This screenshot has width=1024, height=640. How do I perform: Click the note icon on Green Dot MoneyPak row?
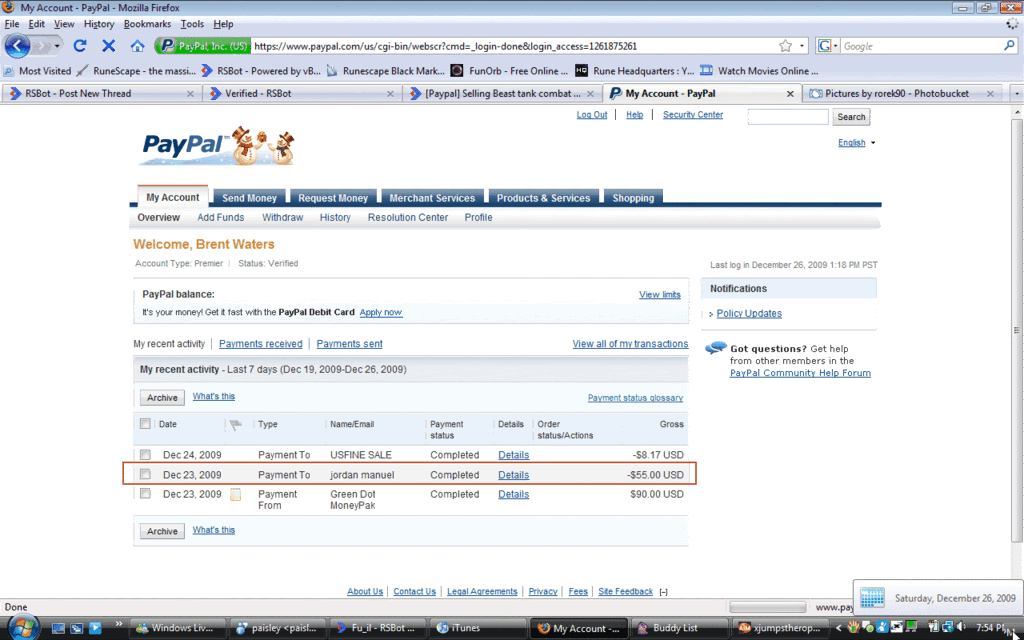pos(235,495)
